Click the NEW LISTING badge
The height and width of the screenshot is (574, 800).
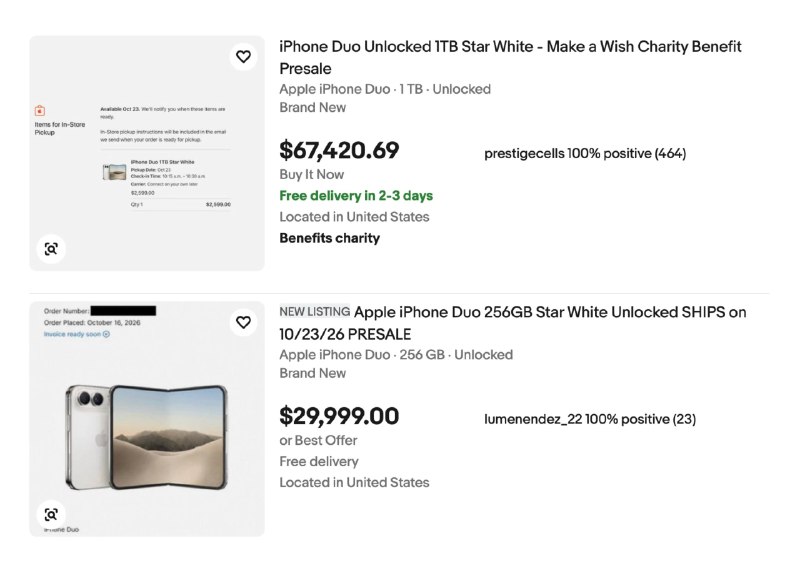[x=315, y=311]
